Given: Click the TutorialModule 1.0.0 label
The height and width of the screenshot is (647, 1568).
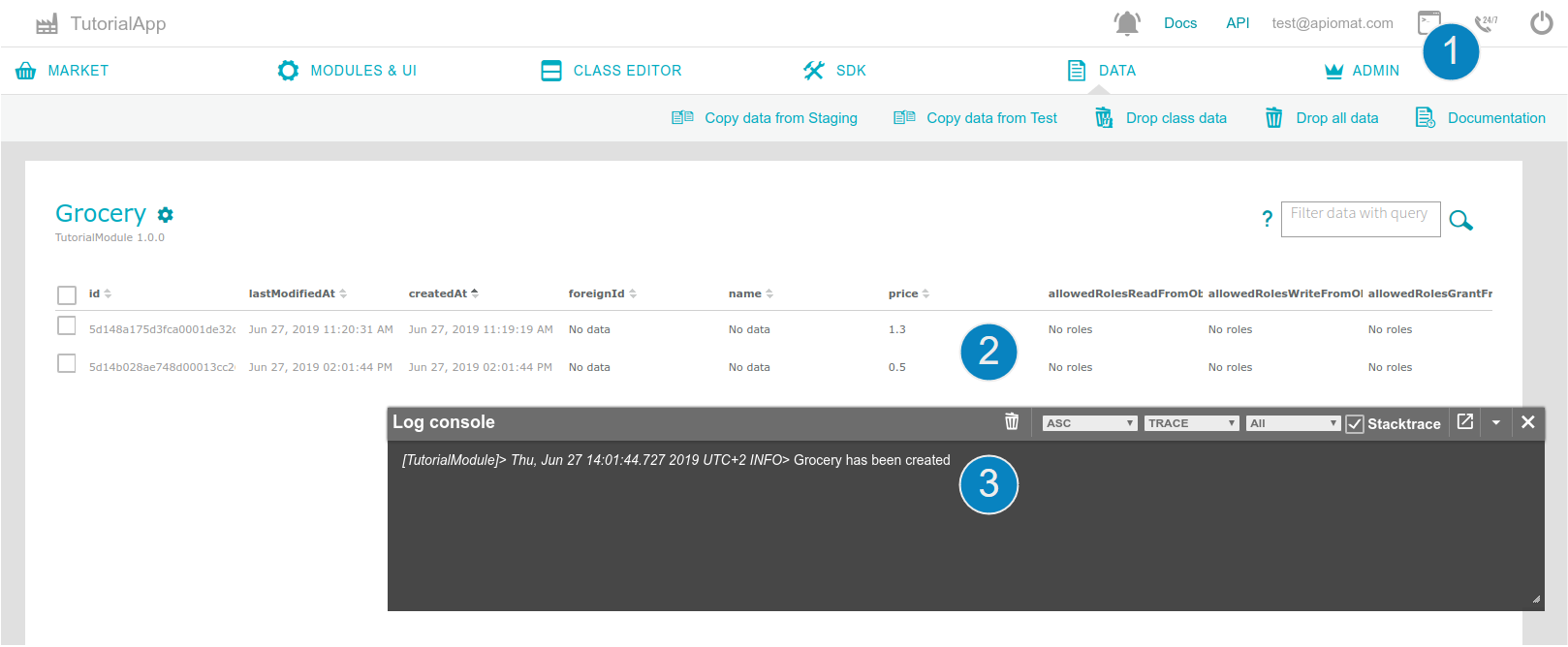Looking at the screenshot, I should 110,237.
